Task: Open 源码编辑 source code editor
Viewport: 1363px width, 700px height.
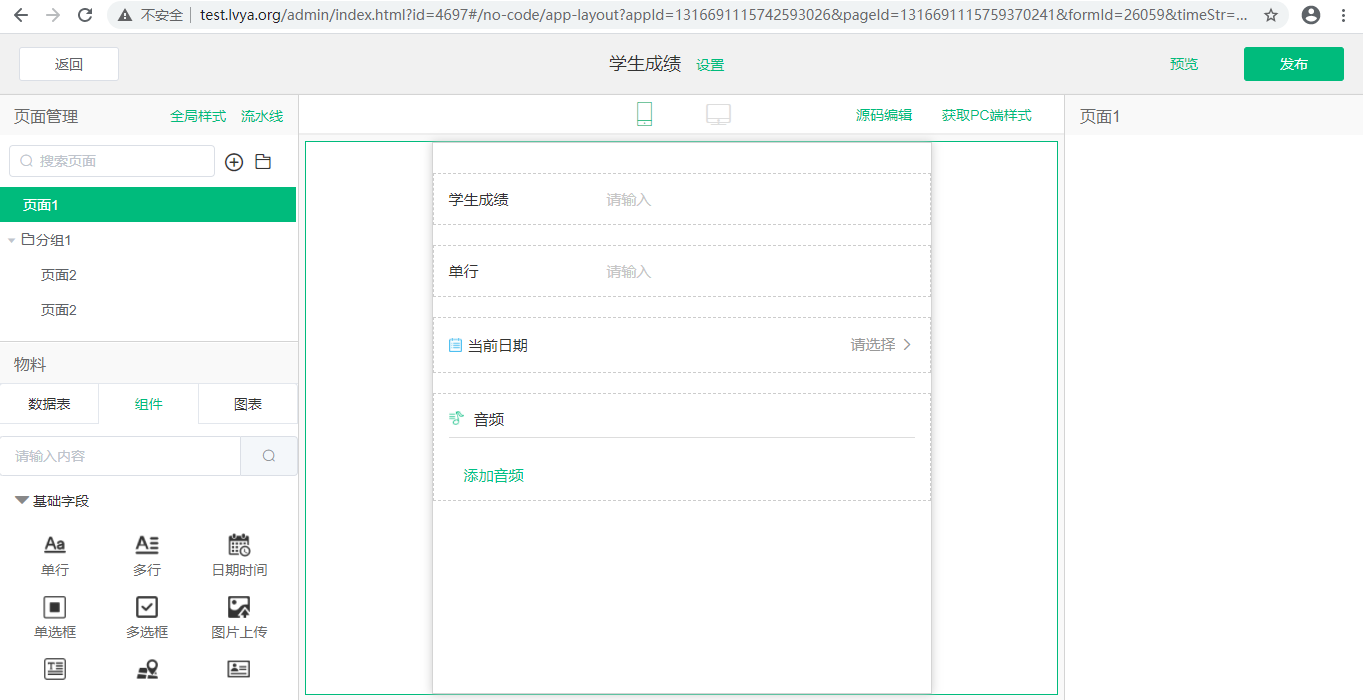Action: click(x=884, y=115)
